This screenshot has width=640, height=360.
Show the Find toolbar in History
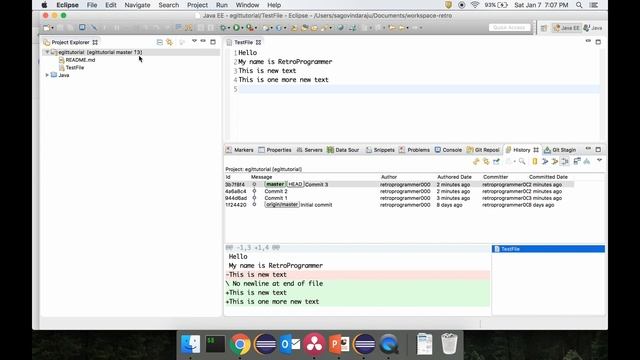[x=522, y=162]
